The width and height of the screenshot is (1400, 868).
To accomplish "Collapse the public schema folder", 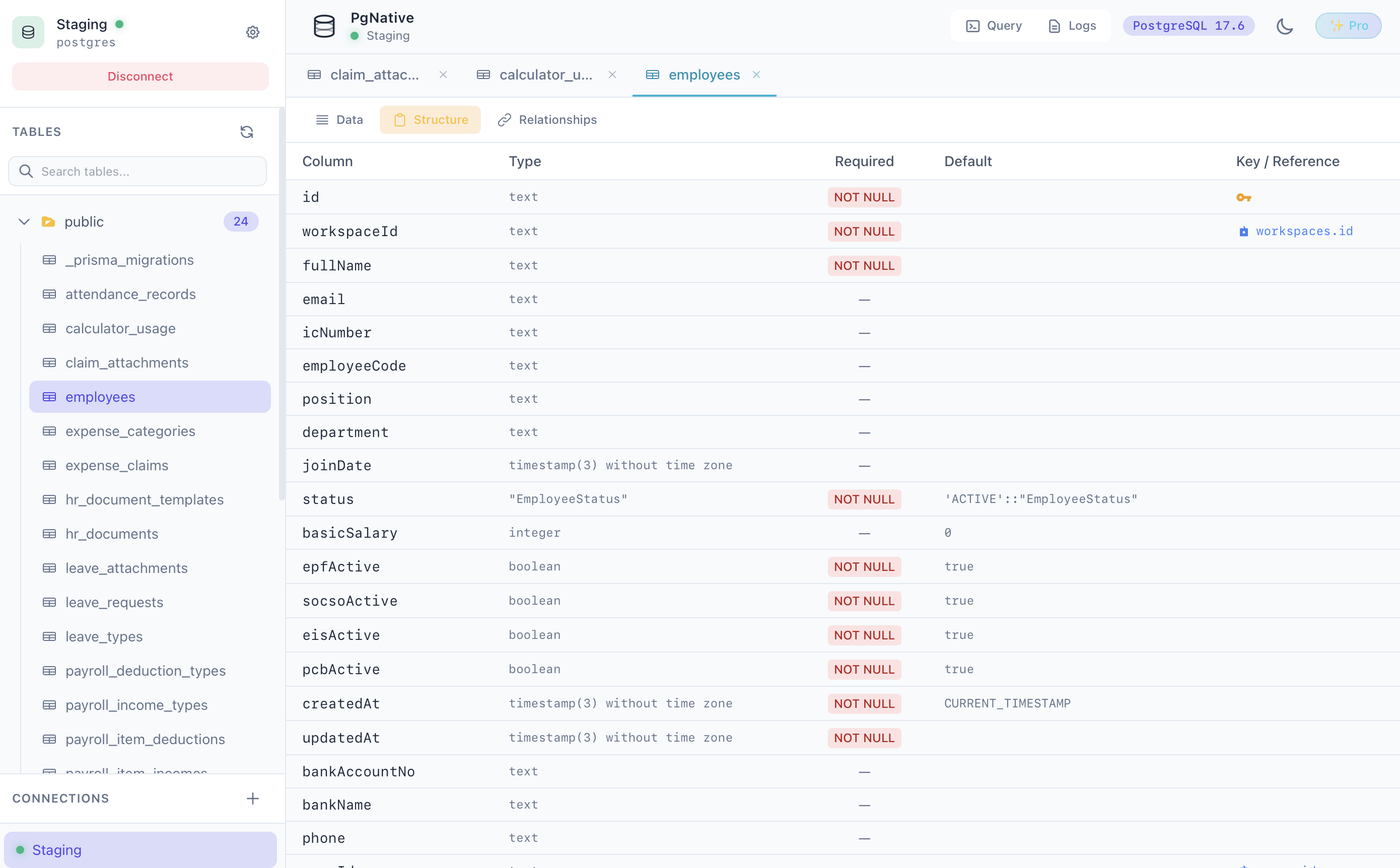I will [24, 222].
